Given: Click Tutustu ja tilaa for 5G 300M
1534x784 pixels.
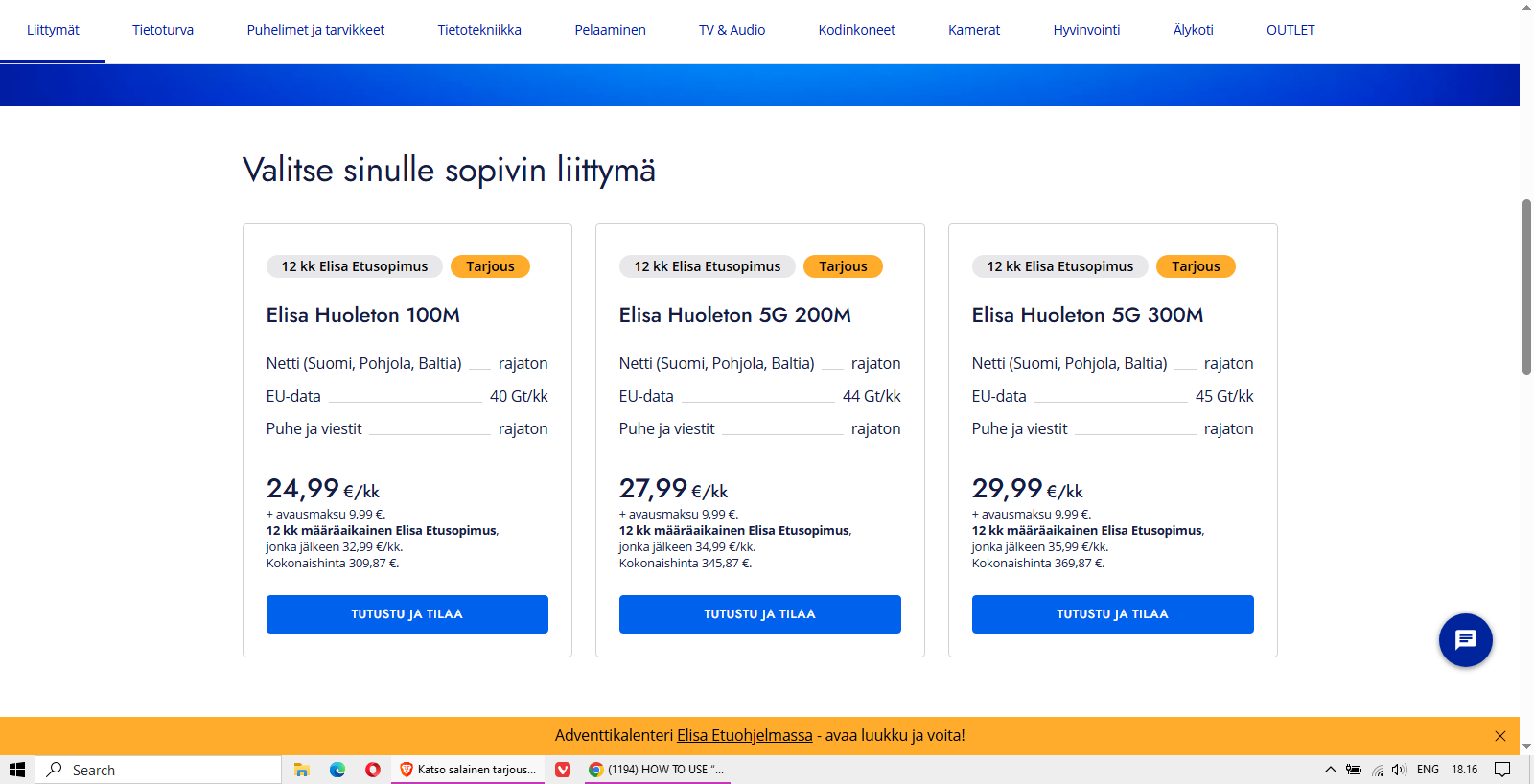Looking at the screenshot, I should (x=1113, y=614).
